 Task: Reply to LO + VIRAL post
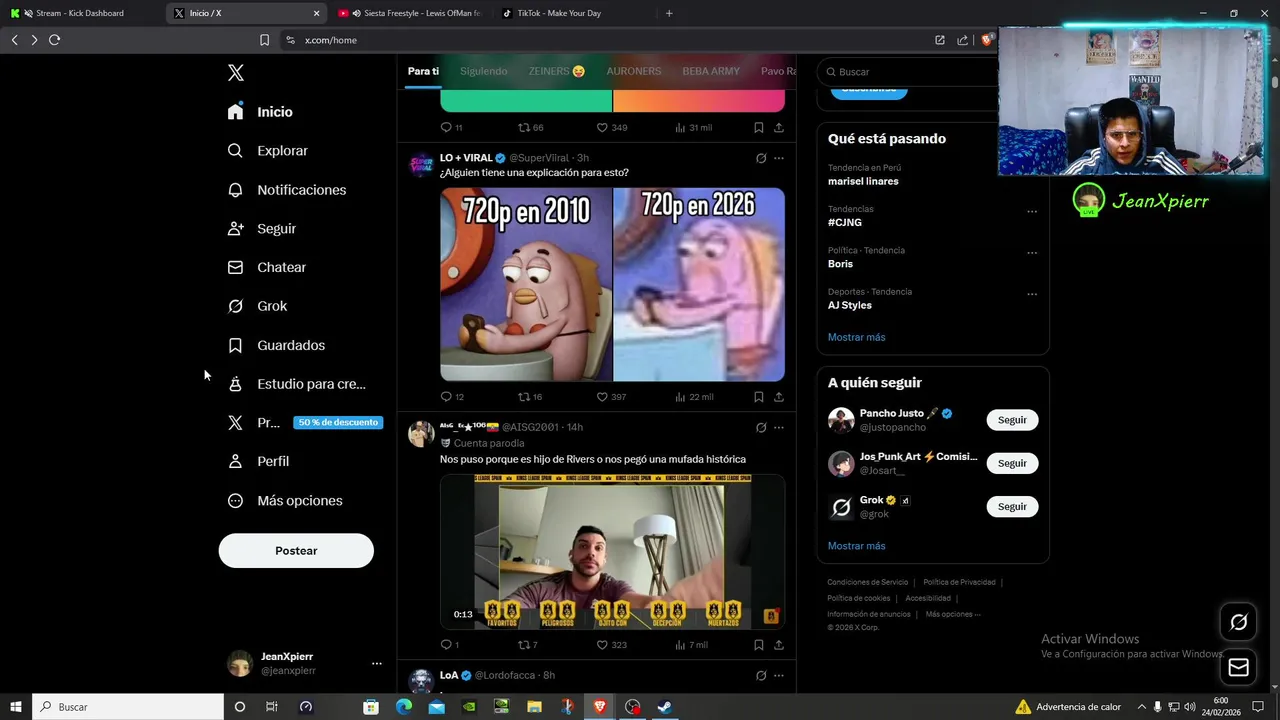pyautogui.click(x=452, y=397)
